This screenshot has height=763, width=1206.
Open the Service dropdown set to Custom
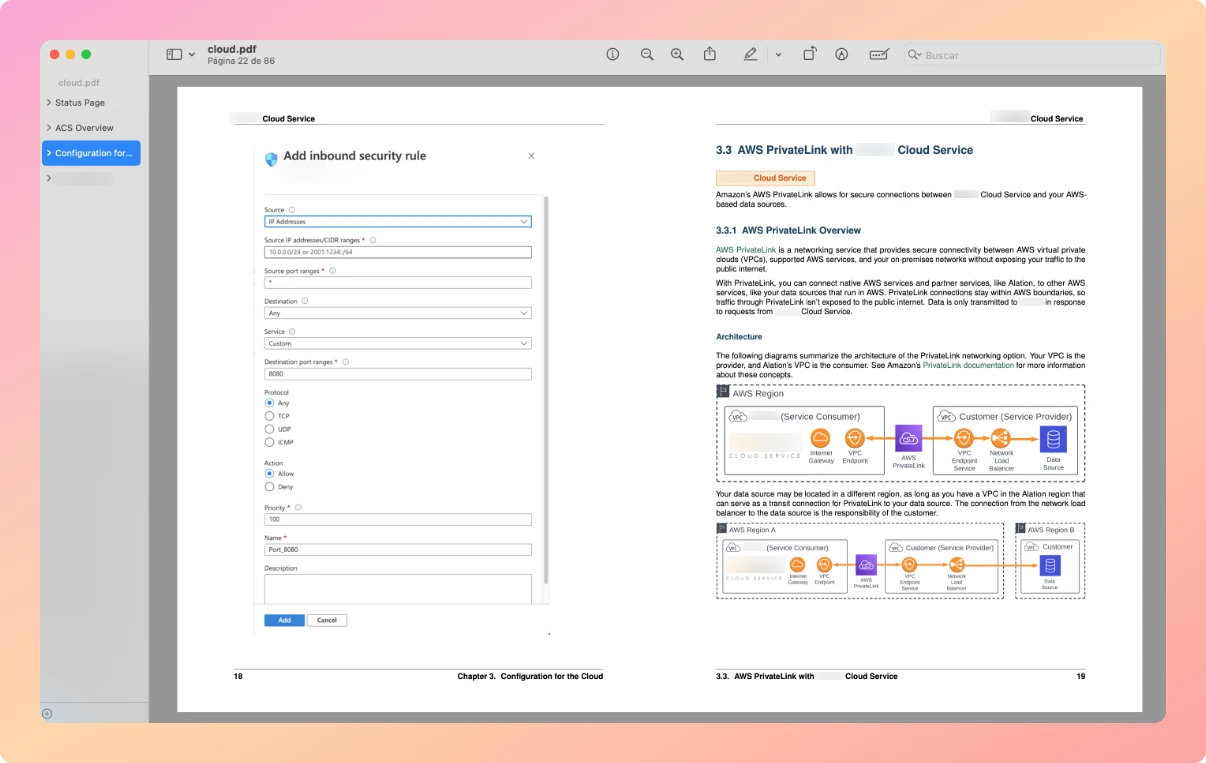point(398,343)
